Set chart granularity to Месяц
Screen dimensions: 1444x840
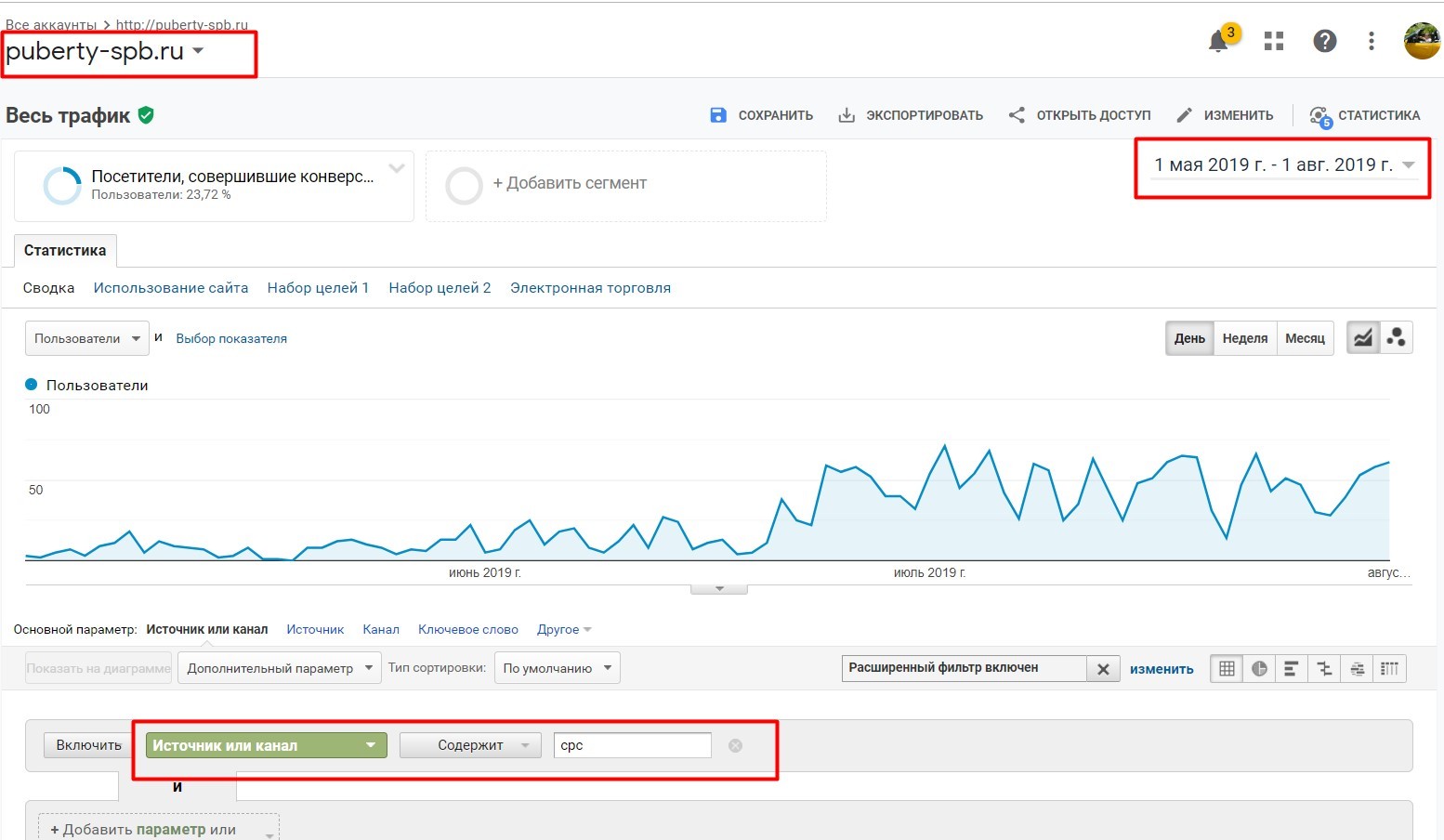(x=1305, y=338)
